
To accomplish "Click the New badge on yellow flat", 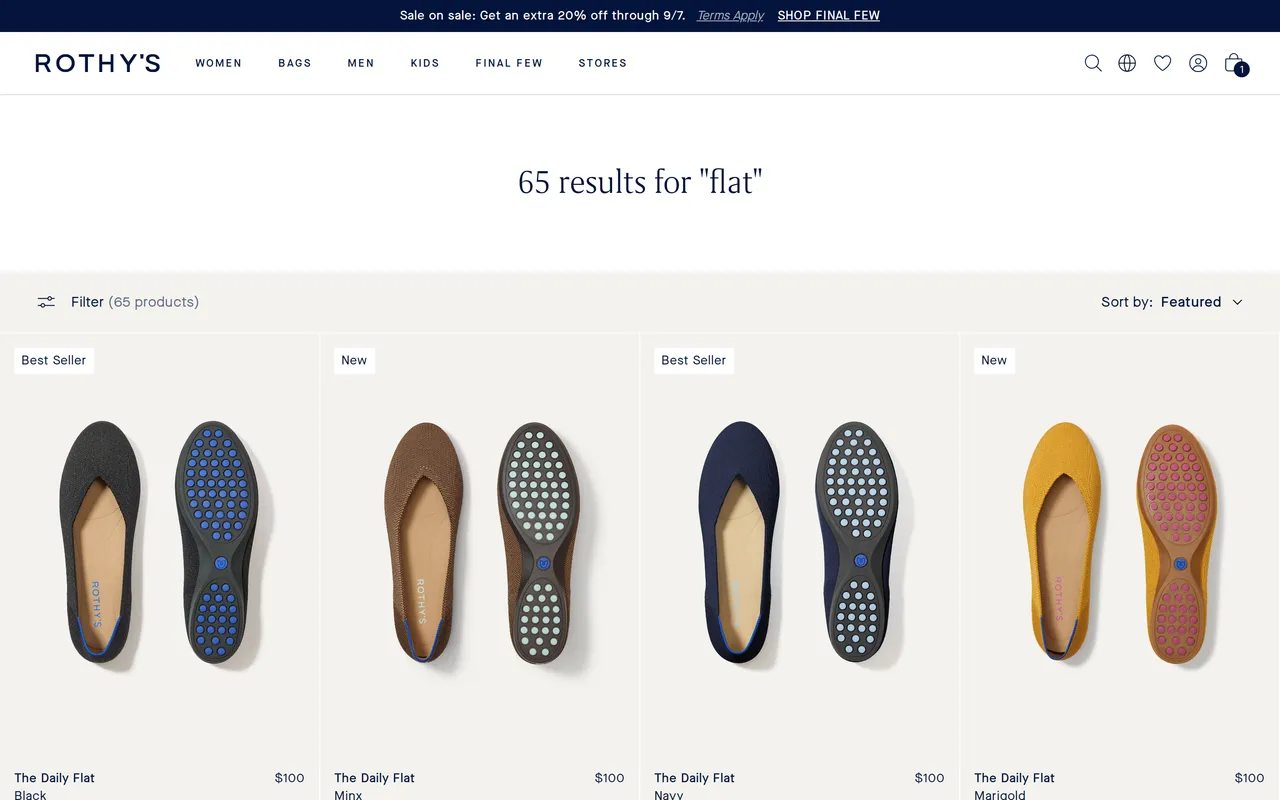I will click(x=994, y=360).
